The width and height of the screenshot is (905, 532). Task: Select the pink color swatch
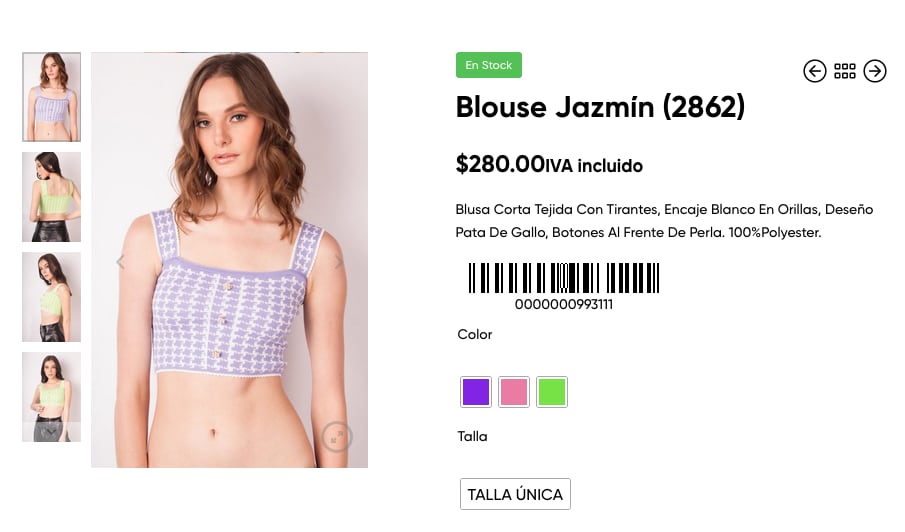[514, 392]
